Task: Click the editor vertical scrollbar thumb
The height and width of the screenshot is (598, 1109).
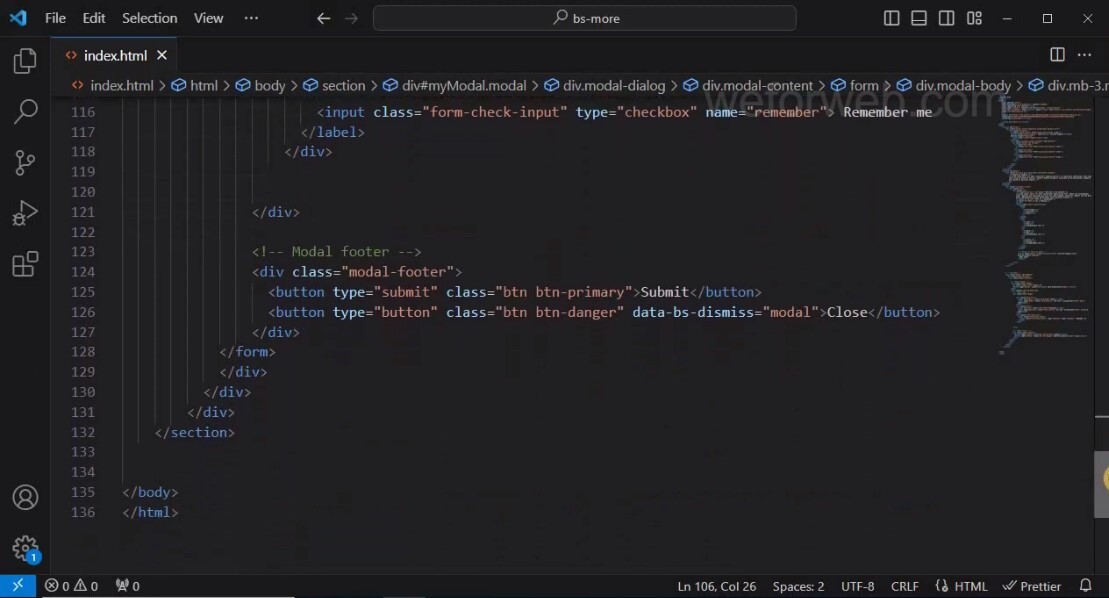Action: coord(1101,483)
